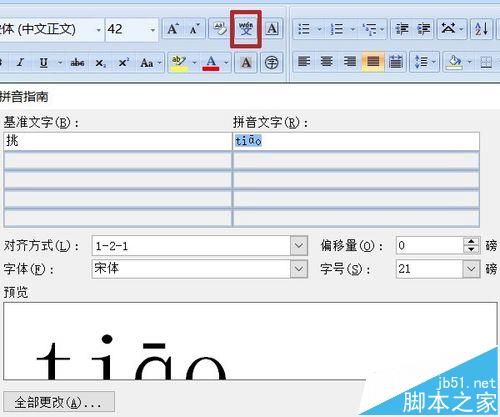The height and width of the screenshot is (417, 500).
Task: Click pinyin text field containing tiāo
Action: coord(356,141)
